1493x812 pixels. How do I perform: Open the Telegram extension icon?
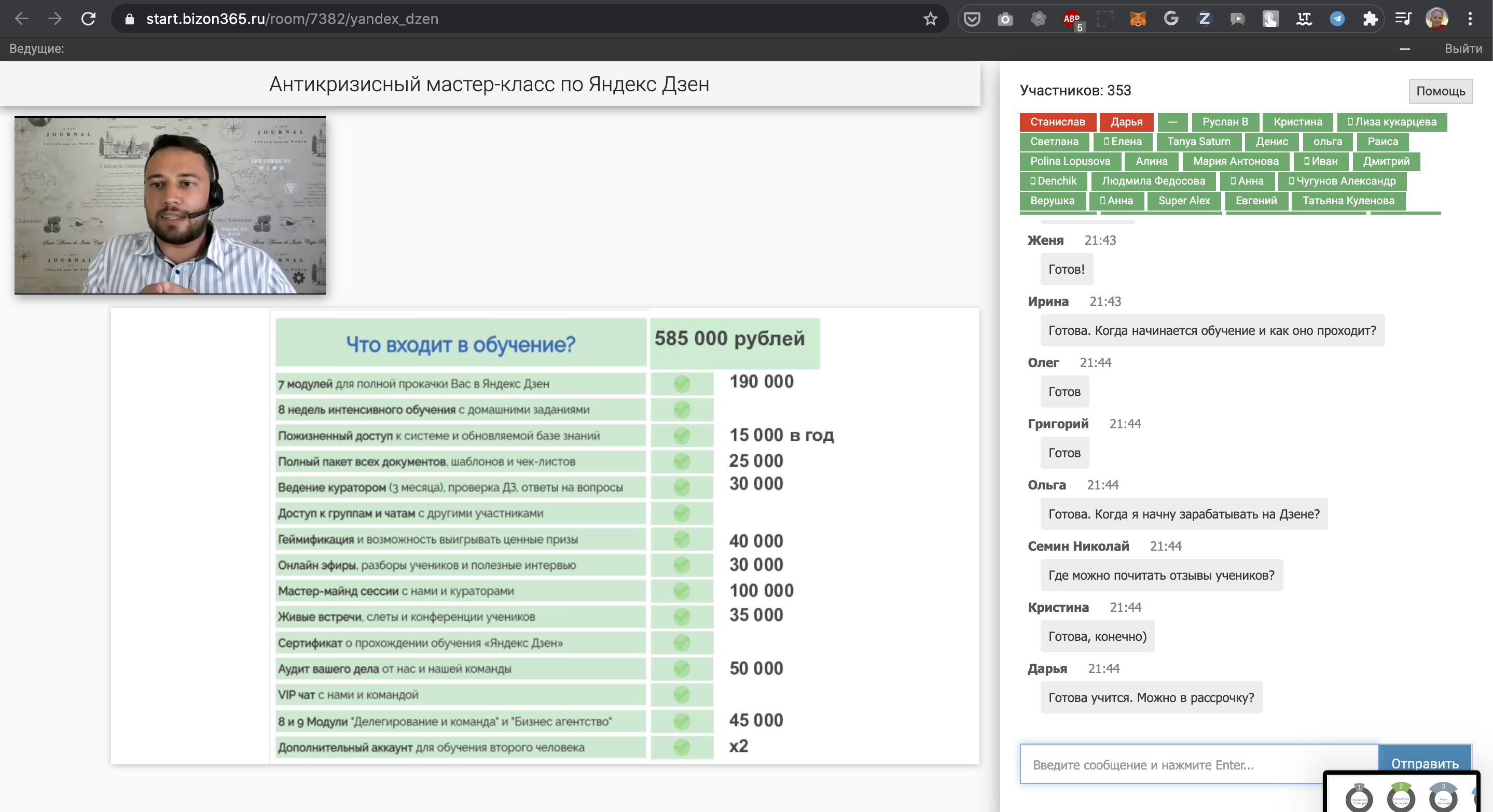point(1337,19)
